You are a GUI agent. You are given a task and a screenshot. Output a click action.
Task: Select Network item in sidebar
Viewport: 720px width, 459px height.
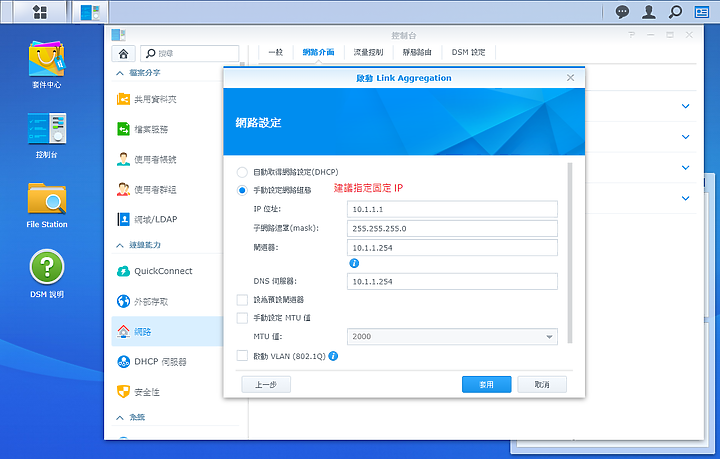coord(167,331)
